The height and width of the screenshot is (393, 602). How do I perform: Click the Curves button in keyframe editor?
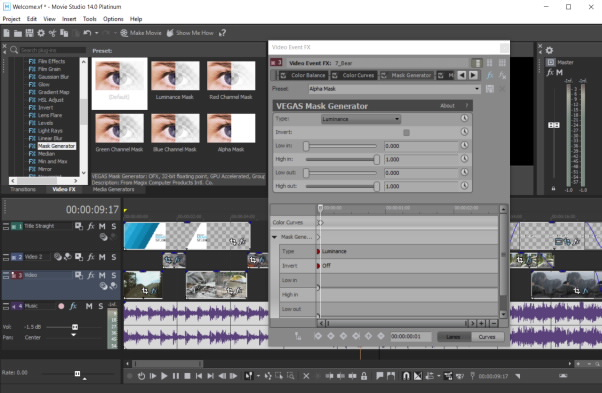click(487, 337)
